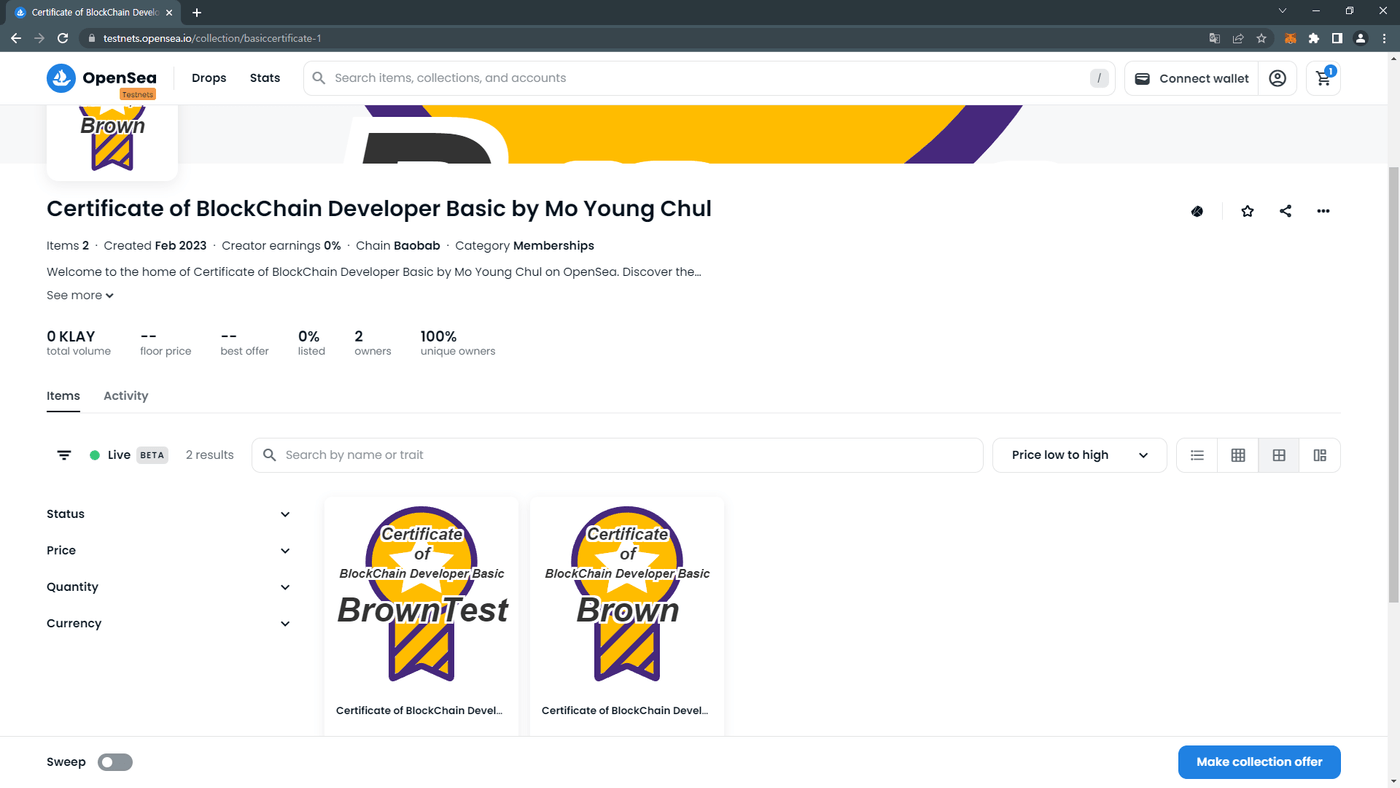
Task: Open the Price low to high dropdown
Action: click(x=1079, y=455)
